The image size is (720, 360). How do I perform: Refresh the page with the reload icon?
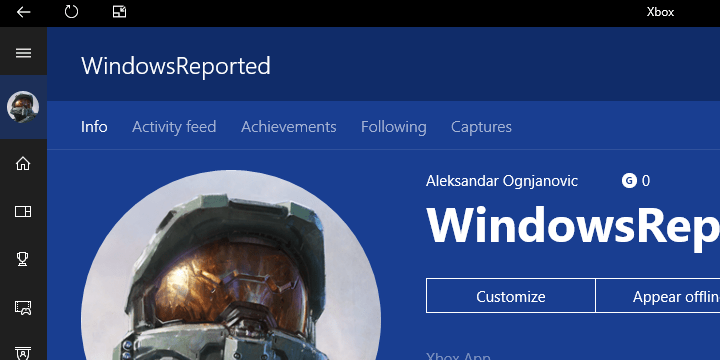click(x=71, y=12)
